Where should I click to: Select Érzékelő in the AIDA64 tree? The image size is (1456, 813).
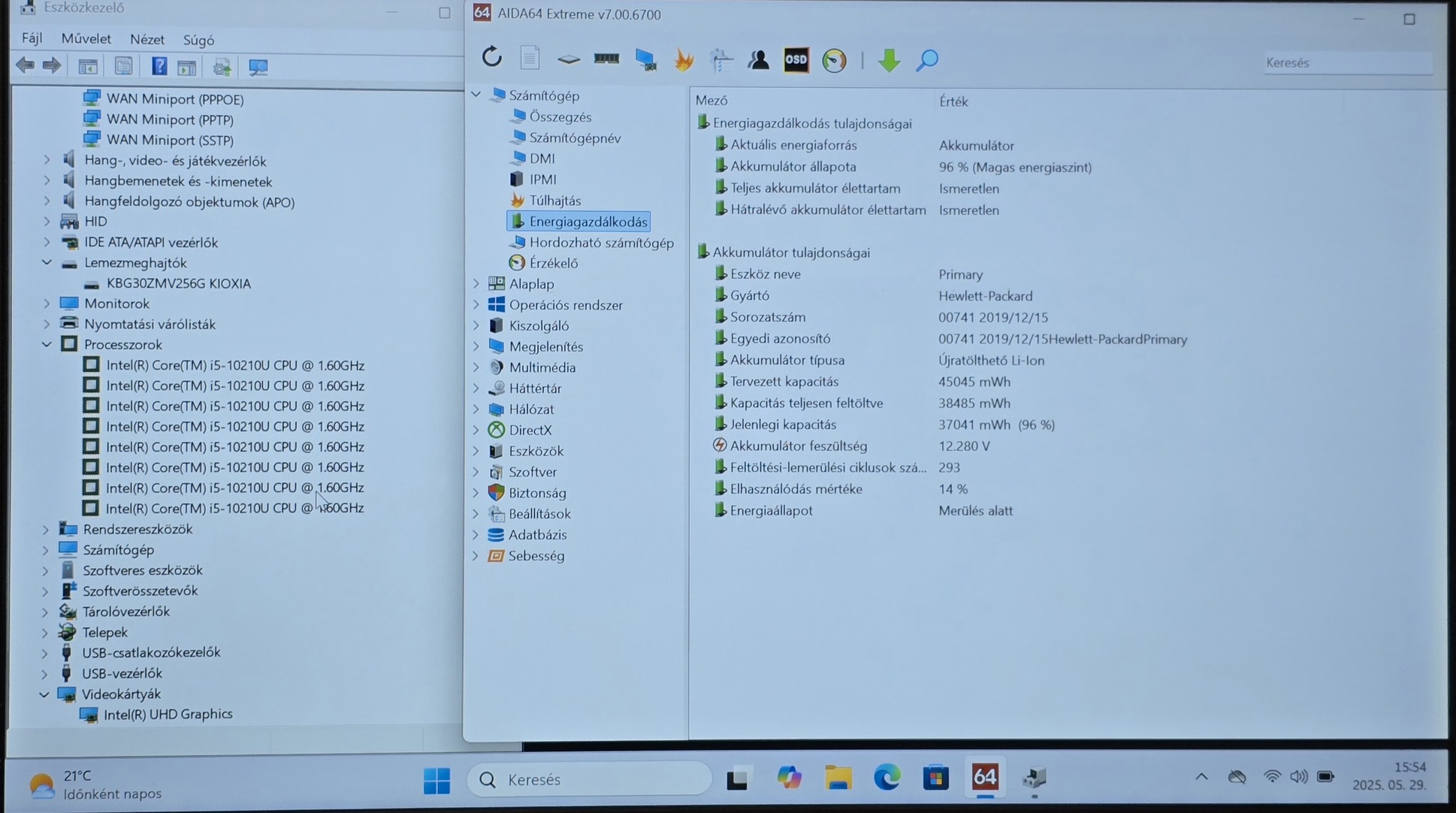click(553, 263)
